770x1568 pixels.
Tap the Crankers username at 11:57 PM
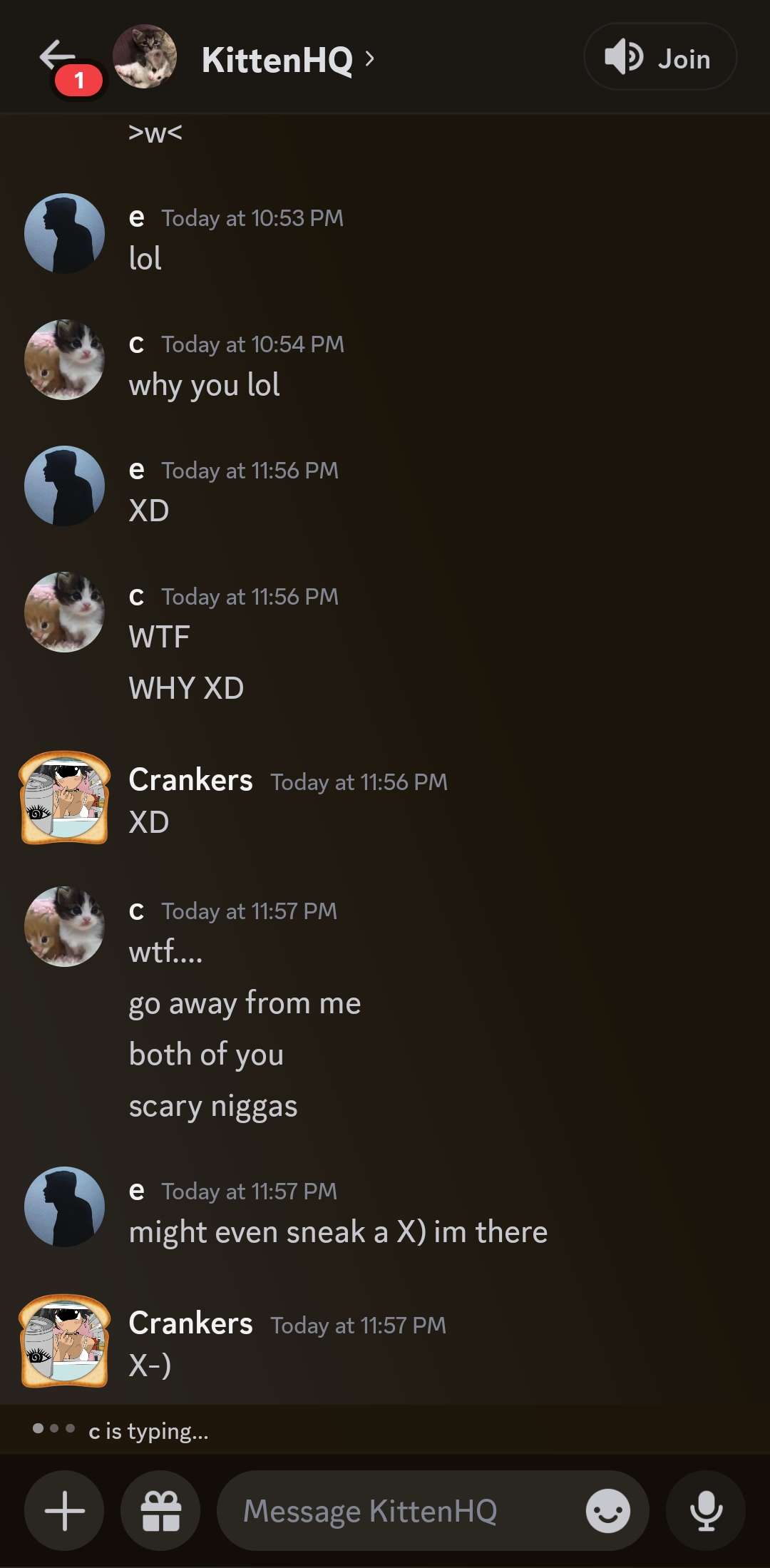point(190,1323)
